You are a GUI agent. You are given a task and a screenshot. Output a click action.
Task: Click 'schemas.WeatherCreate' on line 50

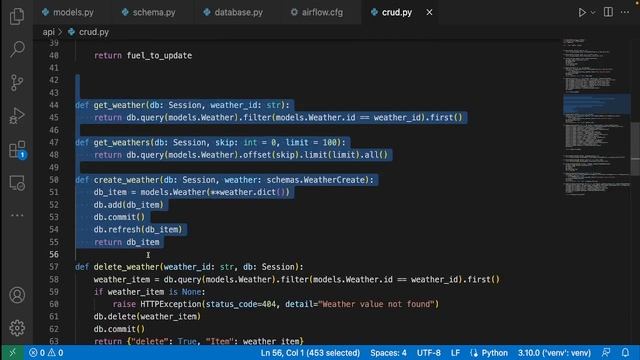[316, 180]
